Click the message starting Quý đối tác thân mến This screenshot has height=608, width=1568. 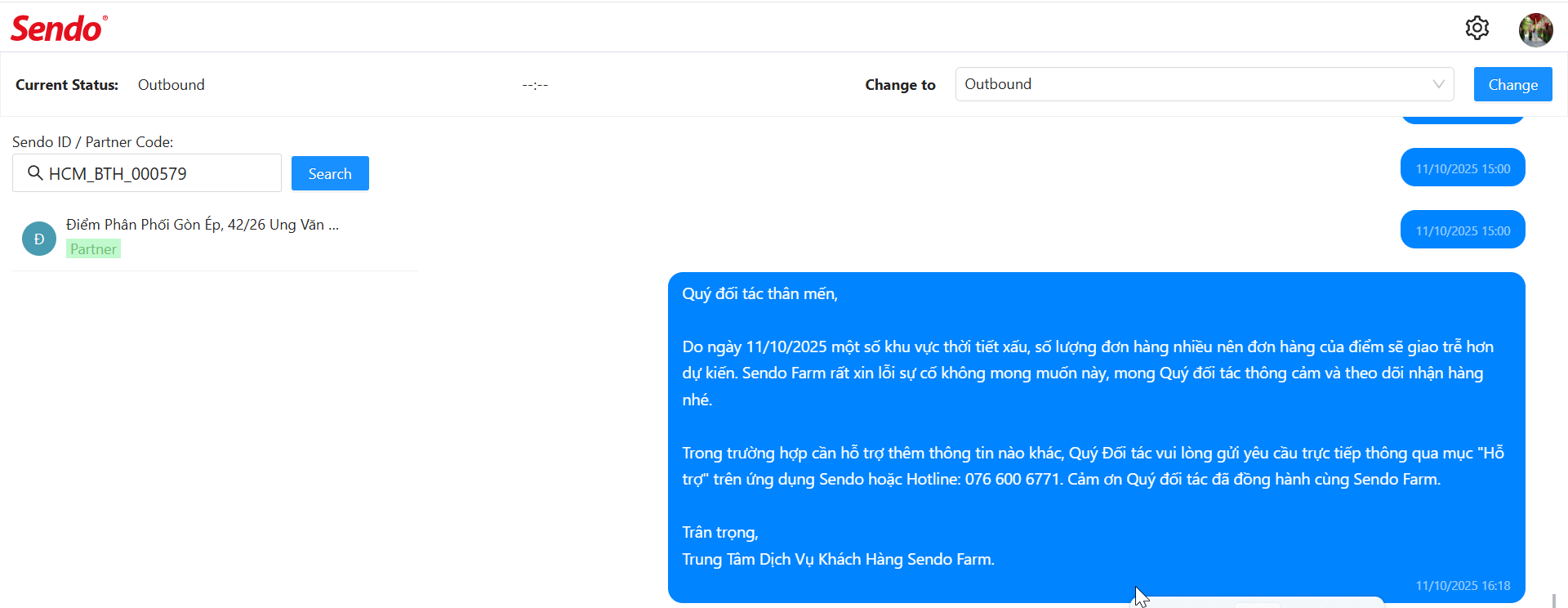pyautogui.click(x=1097, y=437)
